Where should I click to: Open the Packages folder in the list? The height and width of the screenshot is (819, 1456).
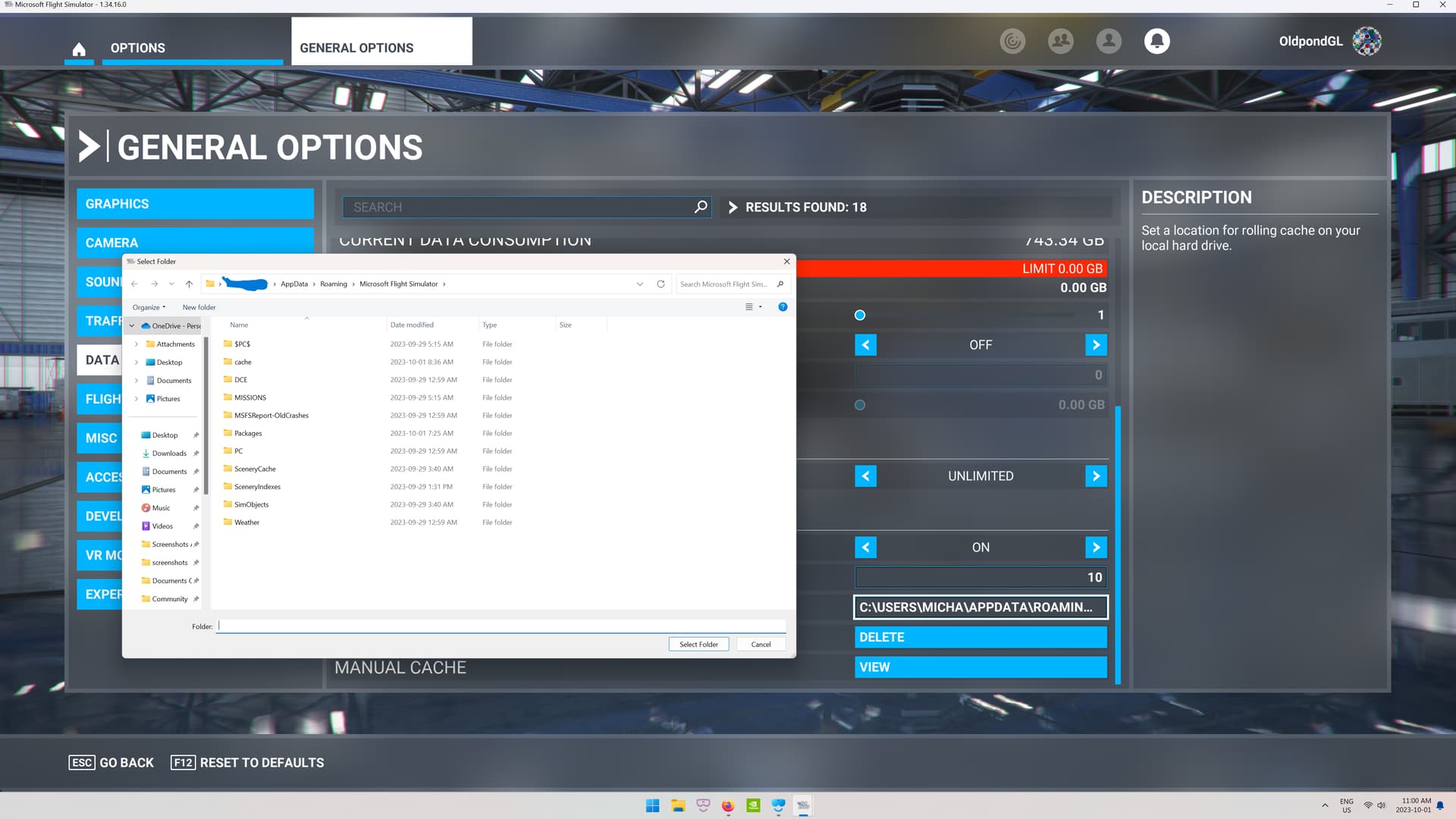[248, 434]
